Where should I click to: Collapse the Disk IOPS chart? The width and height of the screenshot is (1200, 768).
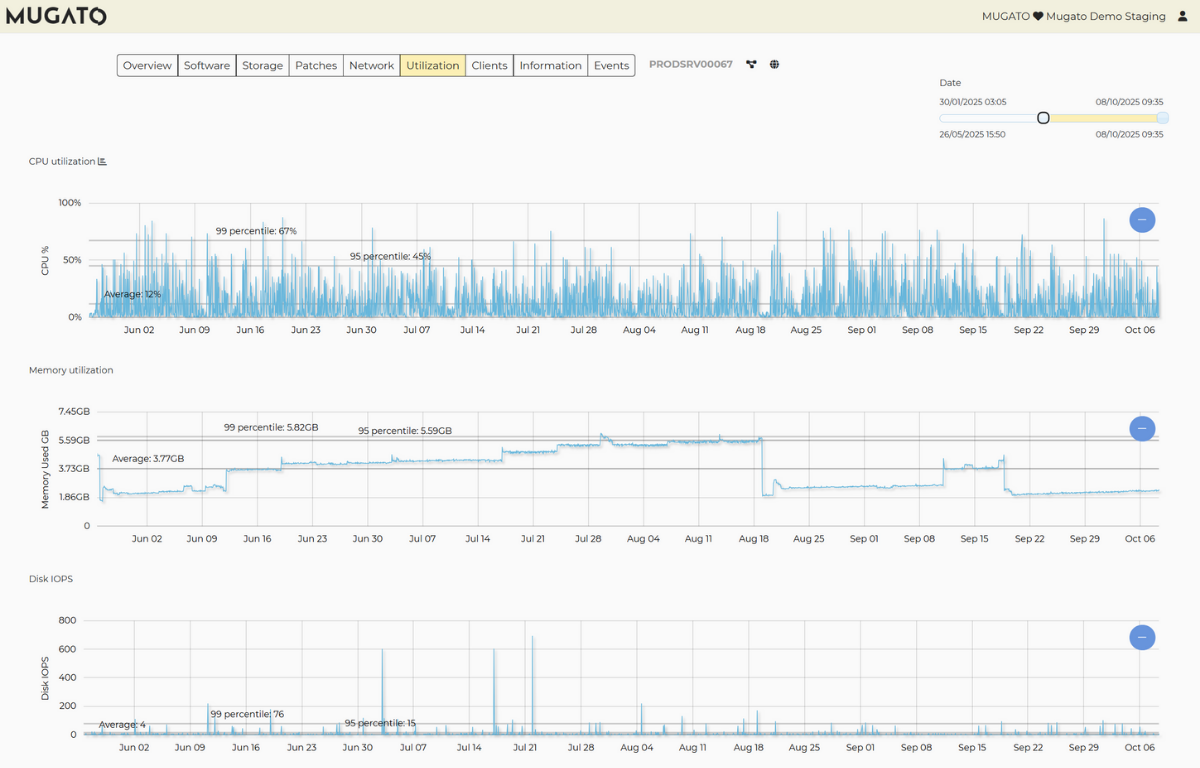pos(1142,637)
